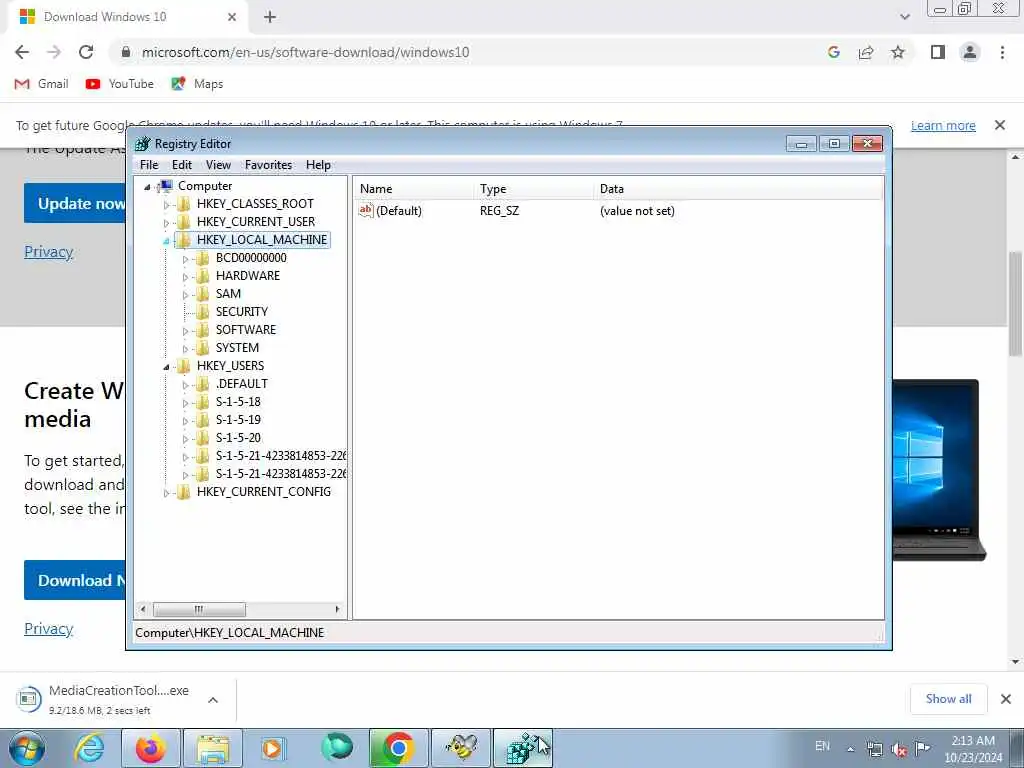The height and width of the screenshot is (768, 1024).
Task: Open a new Chrome tab
Action: [x=270, y=17]
